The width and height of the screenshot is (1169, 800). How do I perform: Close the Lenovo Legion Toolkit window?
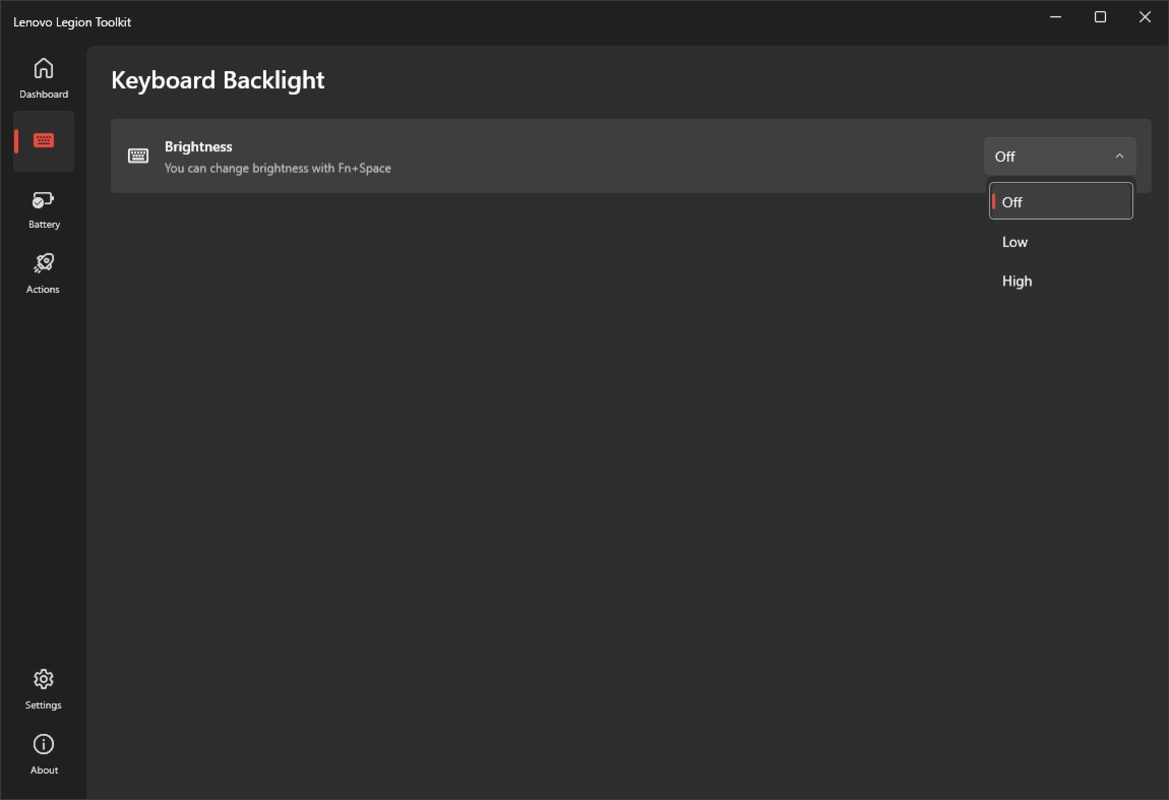[x=1145, y=17]
